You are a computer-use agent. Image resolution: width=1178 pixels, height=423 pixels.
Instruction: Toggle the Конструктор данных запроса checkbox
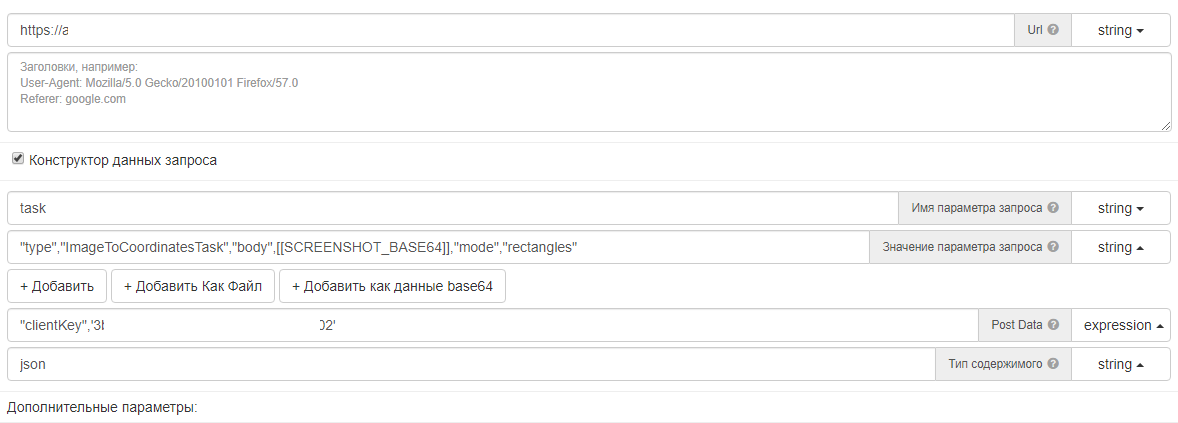point(18,159)
